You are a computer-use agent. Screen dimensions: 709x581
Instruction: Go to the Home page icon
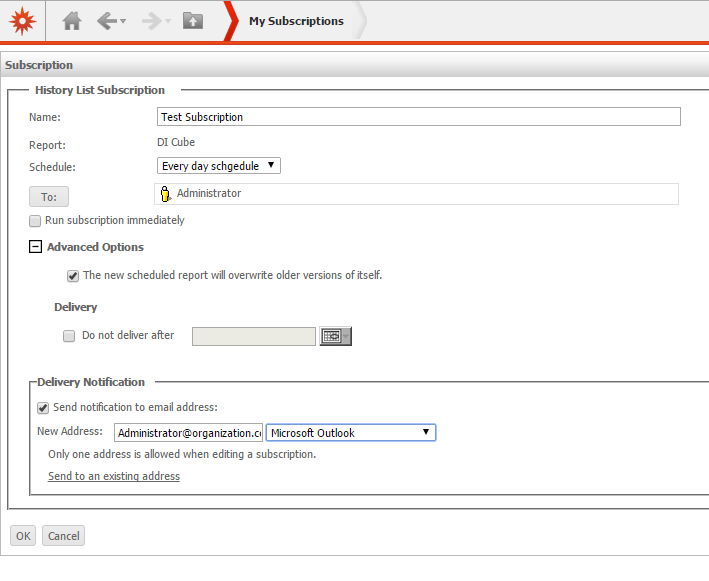pyautogui.click(x=71, y=21)
